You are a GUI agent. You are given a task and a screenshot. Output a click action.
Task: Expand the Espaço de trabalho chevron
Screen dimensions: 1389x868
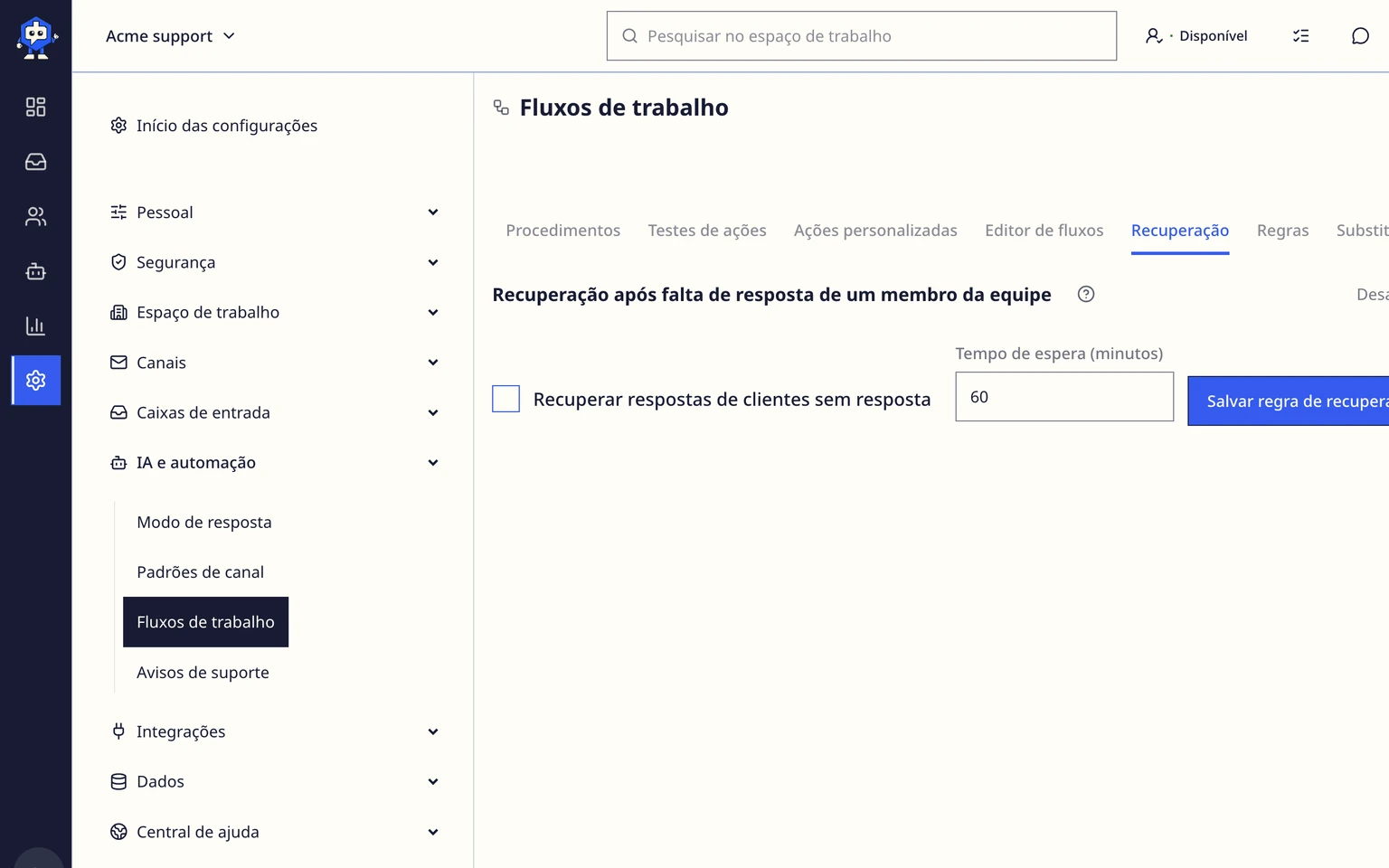point(433,312)
